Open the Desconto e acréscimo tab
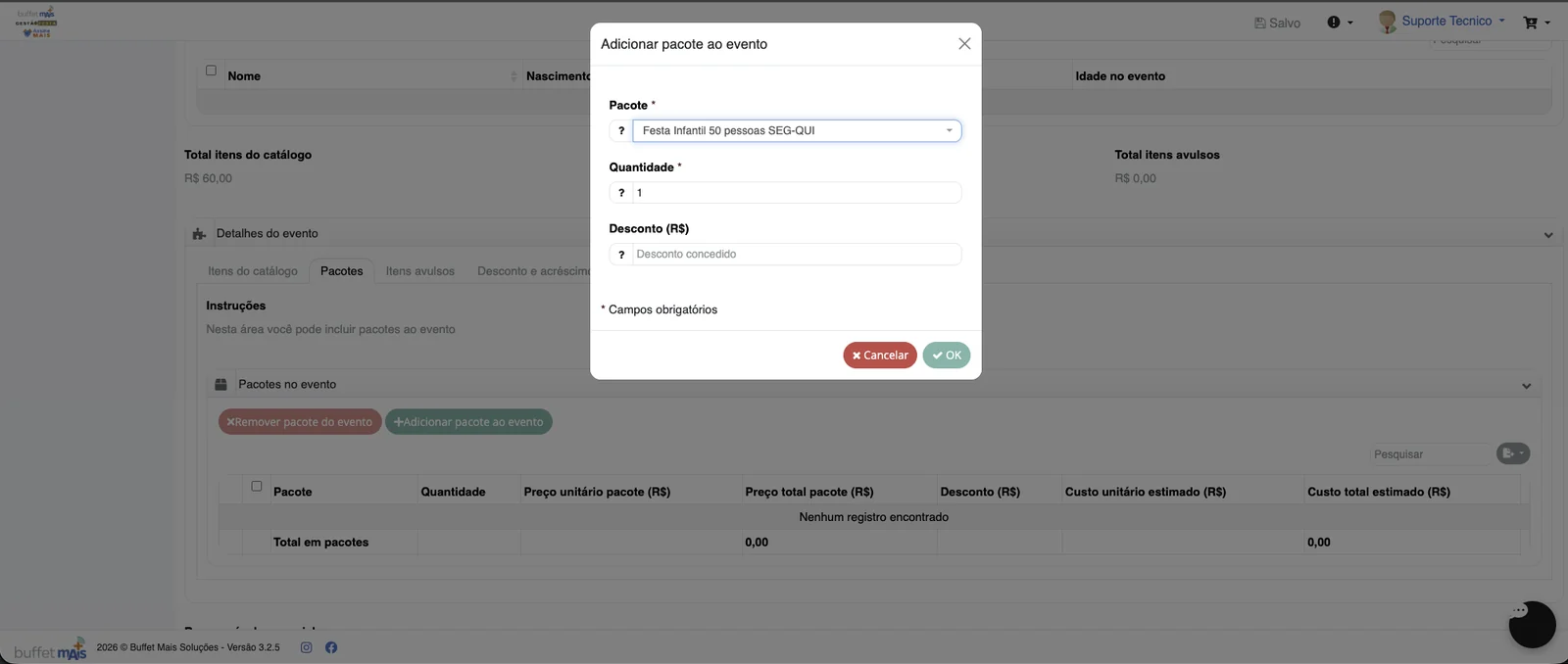 tap(535, 271)
